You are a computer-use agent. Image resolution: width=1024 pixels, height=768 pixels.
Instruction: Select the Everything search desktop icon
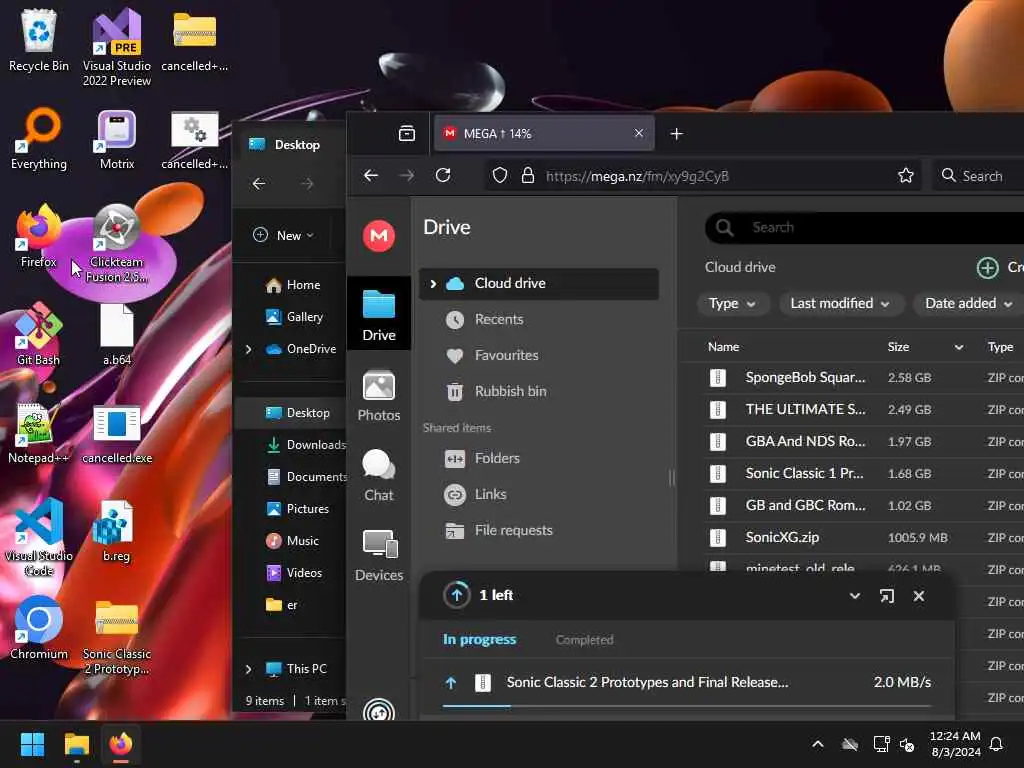39,139
